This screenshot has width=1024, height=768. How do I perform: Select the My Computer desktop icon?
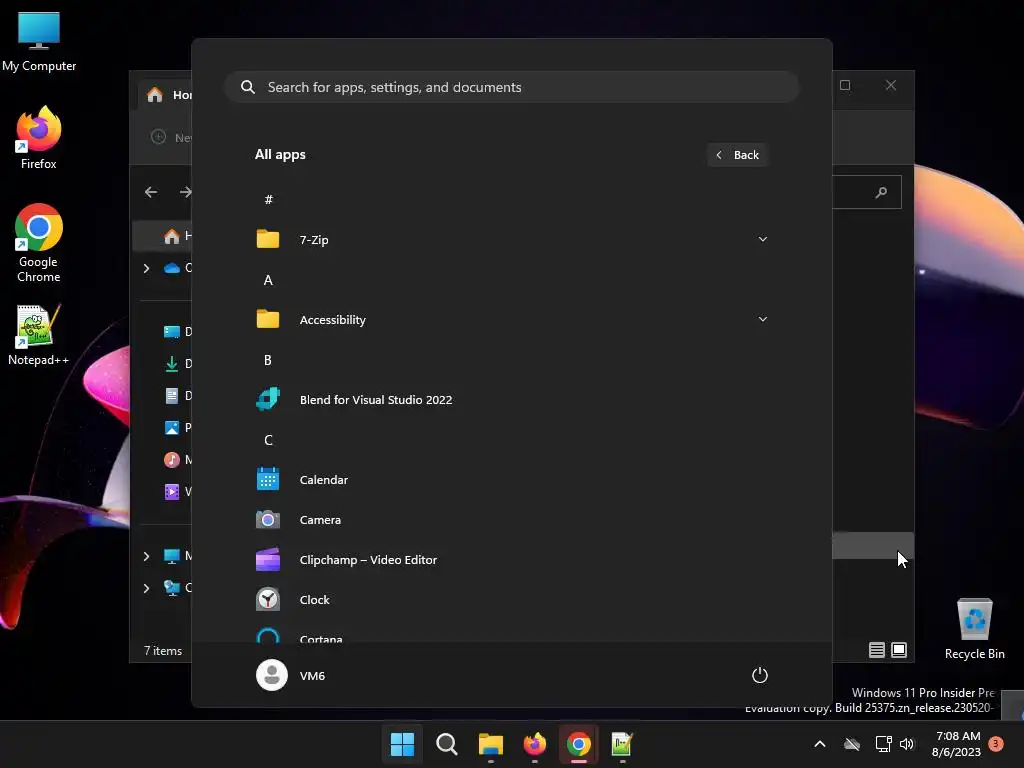point(39,41)
